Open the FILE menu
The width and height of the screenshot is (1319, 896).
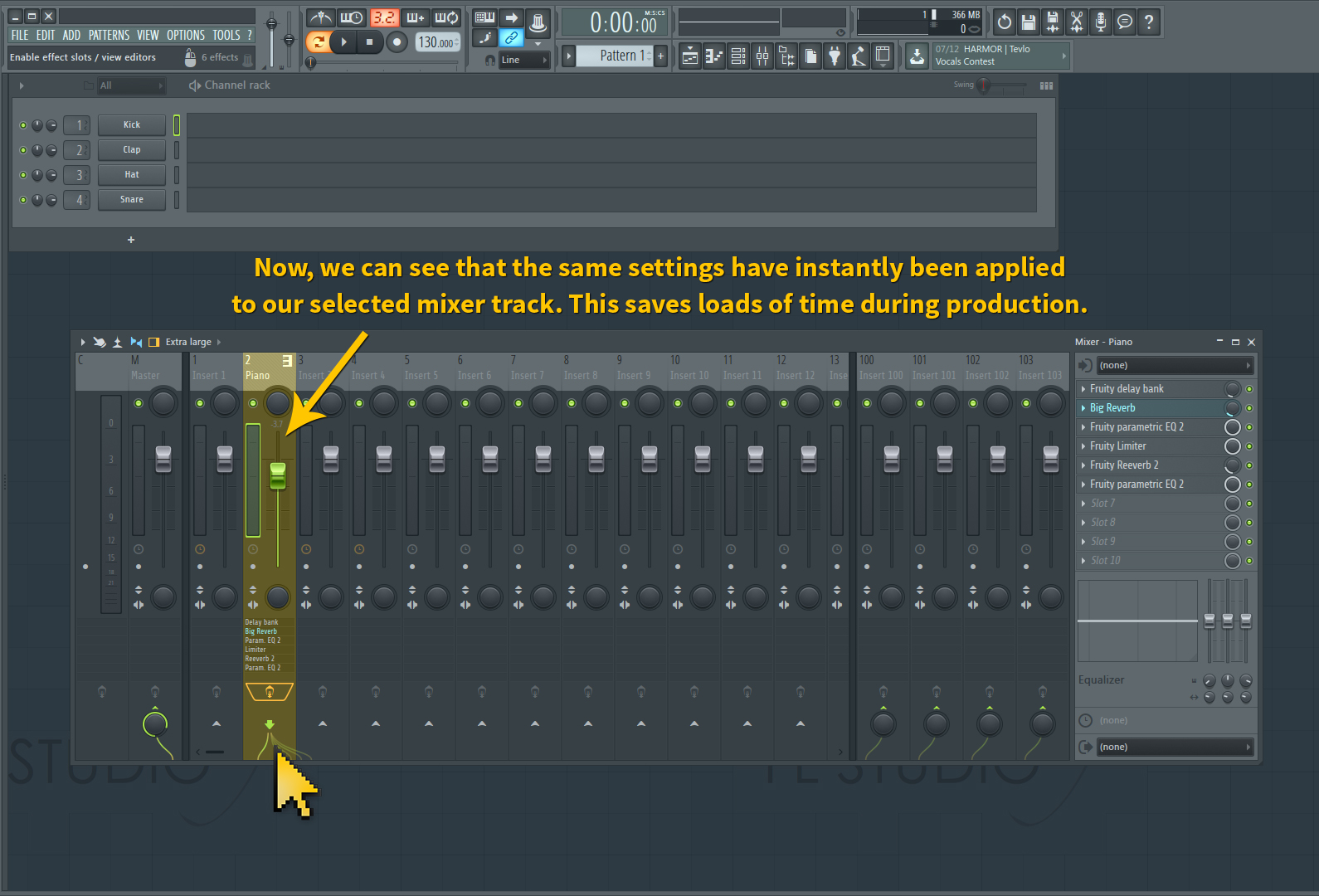pyautogui.click(x=20, y=35)
